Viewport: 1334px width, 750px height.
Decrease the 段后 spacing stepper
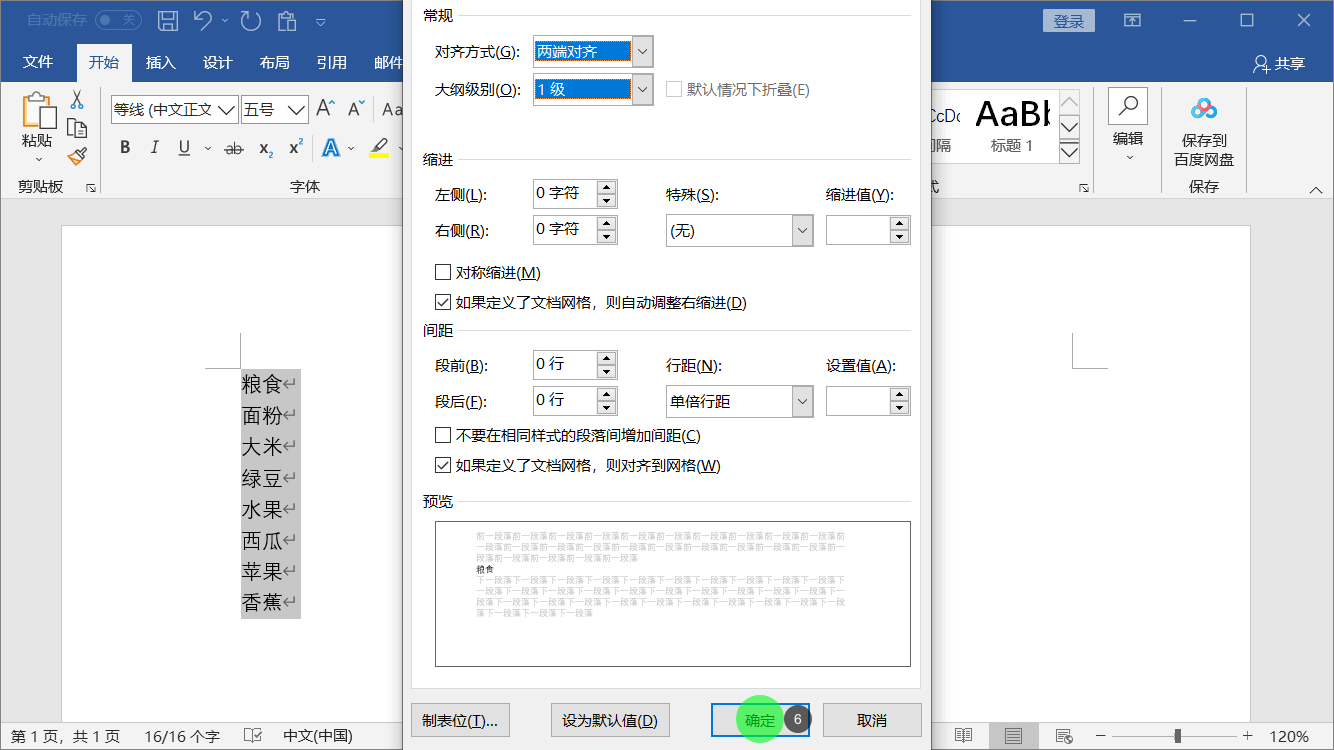[606, 408]
